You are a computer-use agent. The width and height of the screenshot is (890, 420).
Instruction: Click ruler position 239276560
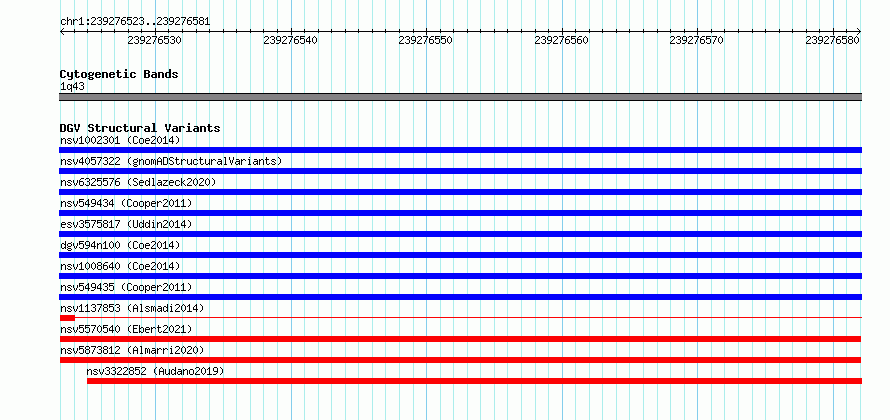point(562,40)
